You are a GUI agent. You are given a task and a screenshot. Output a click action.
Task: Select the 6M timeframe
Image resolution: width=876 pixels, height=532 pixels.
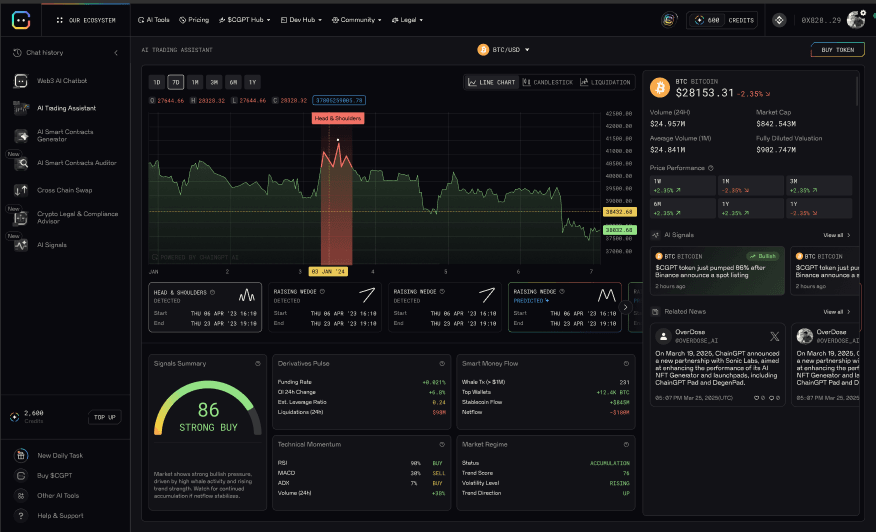(x=233, y=82)
